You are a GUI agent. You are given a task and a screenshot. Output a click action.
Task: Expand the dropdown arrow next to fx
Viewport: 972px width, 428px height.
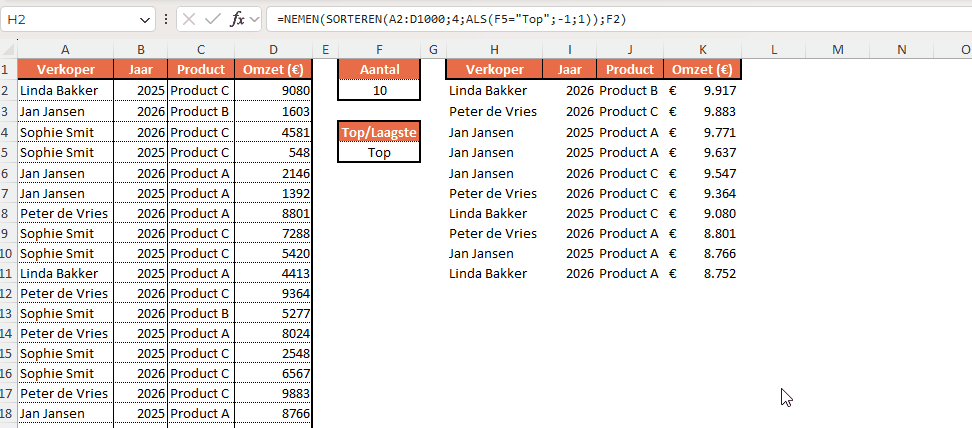255,19
